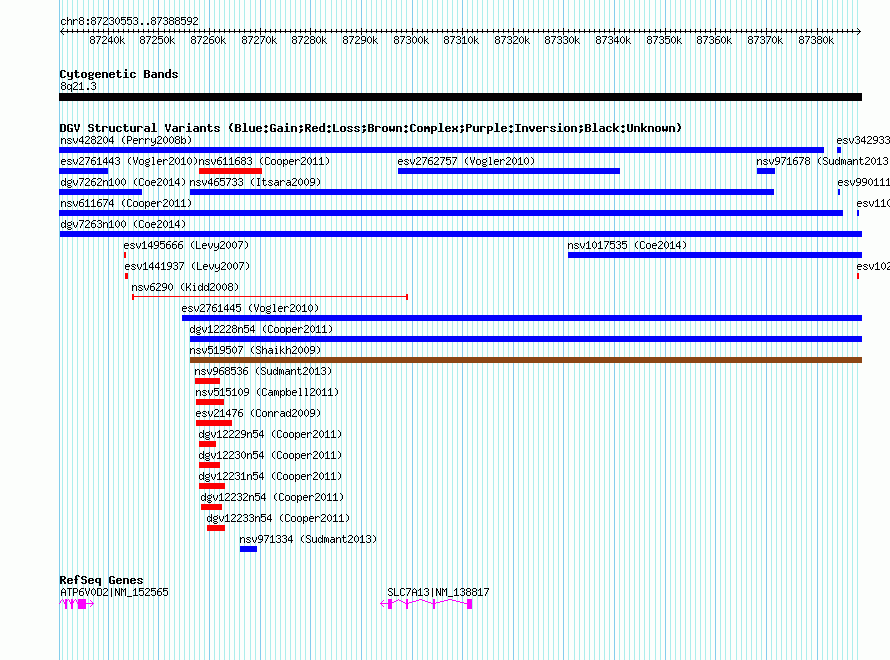Screen dimensions: 890x660
Task: Click the blue esv2762757 gain bar
Action: pos(509,171)
